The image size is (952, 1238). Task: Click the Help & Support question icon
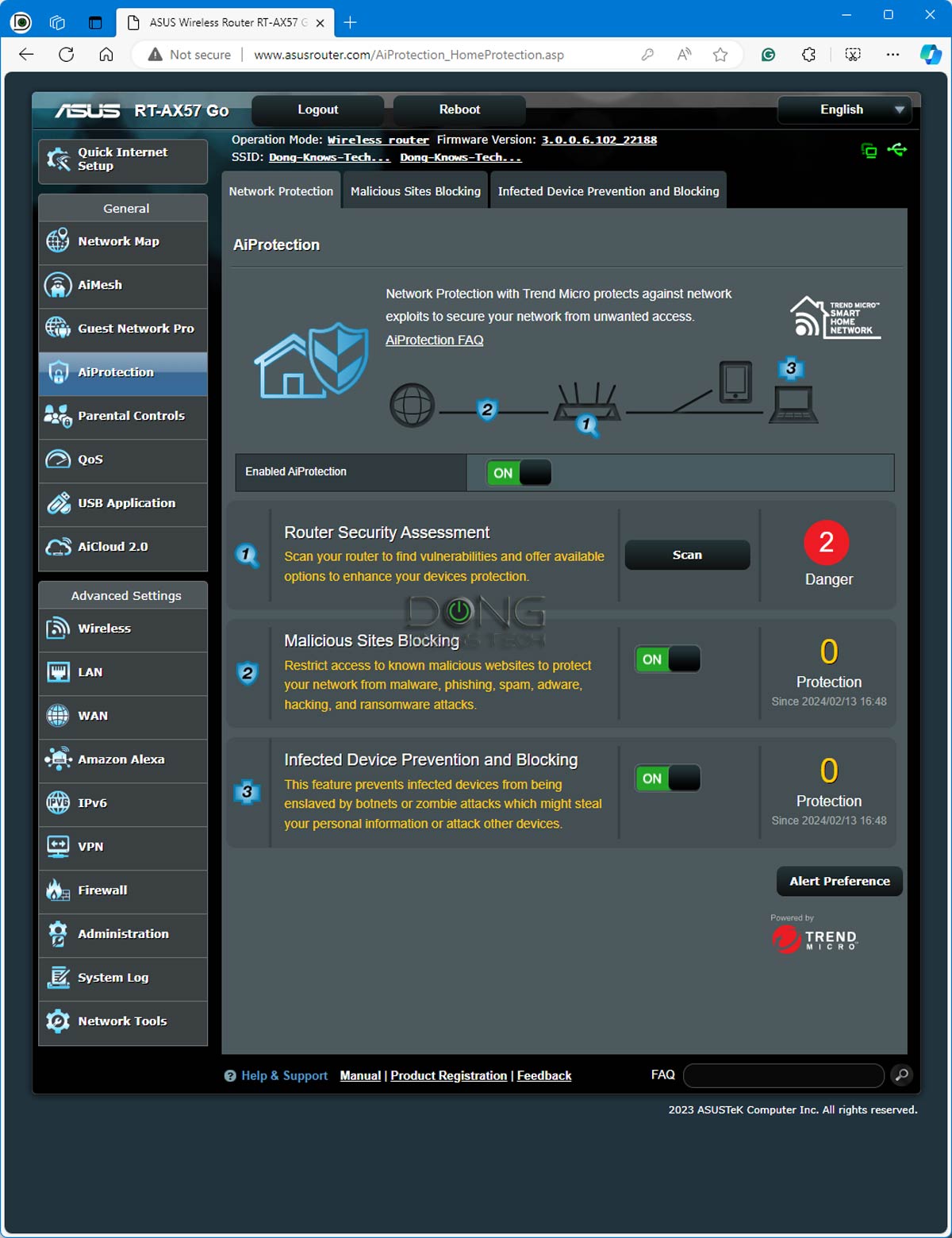click(230, 1076)
